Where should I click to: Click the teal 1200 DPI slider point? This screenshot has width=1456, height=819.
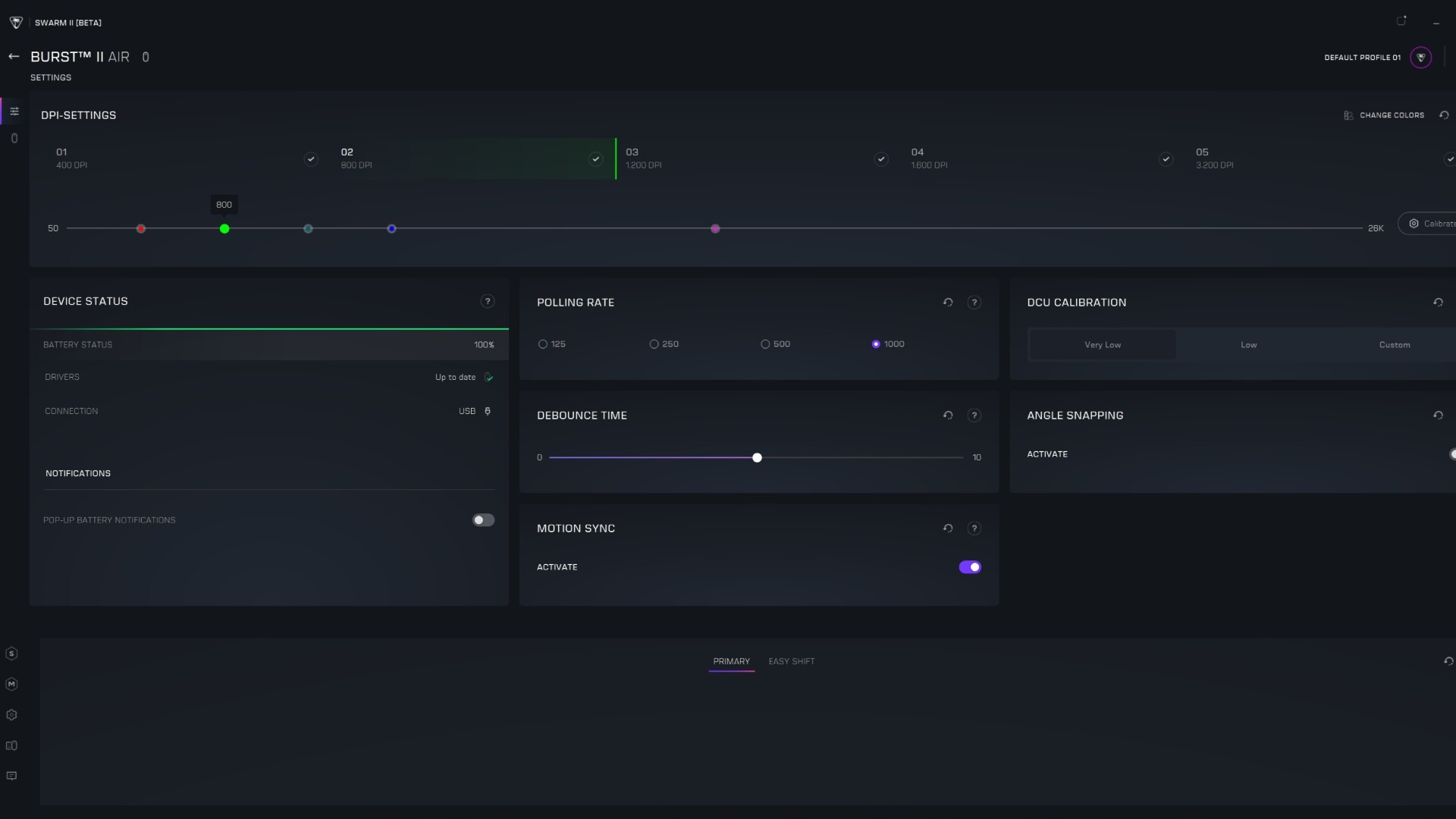pyautogui.click(x=308, y=229)
